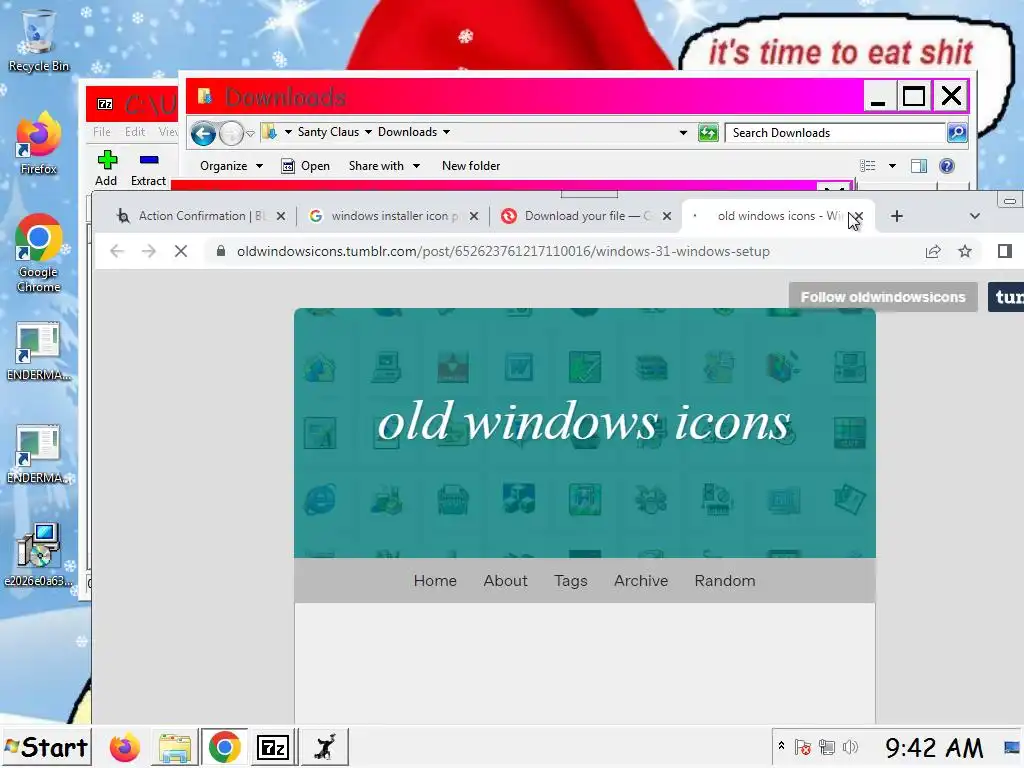1024x768 pixels.
Task: Click the Chrome URL address bar
Action: tap(503, 251)
